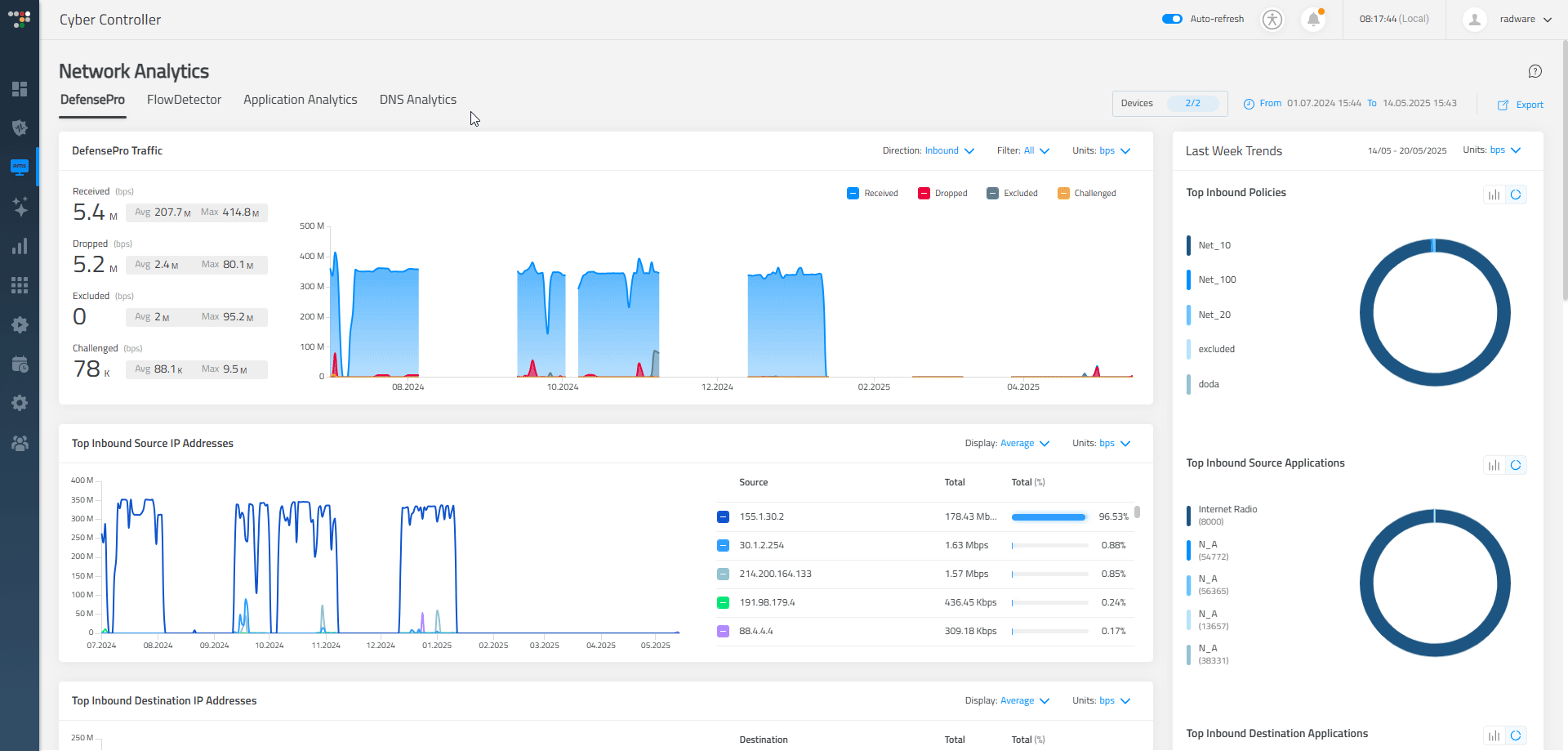Click the Source column header
Image resolution: width=1568 pixels, height=751 pixels.
pyautogui.click(x=753, y=482)
